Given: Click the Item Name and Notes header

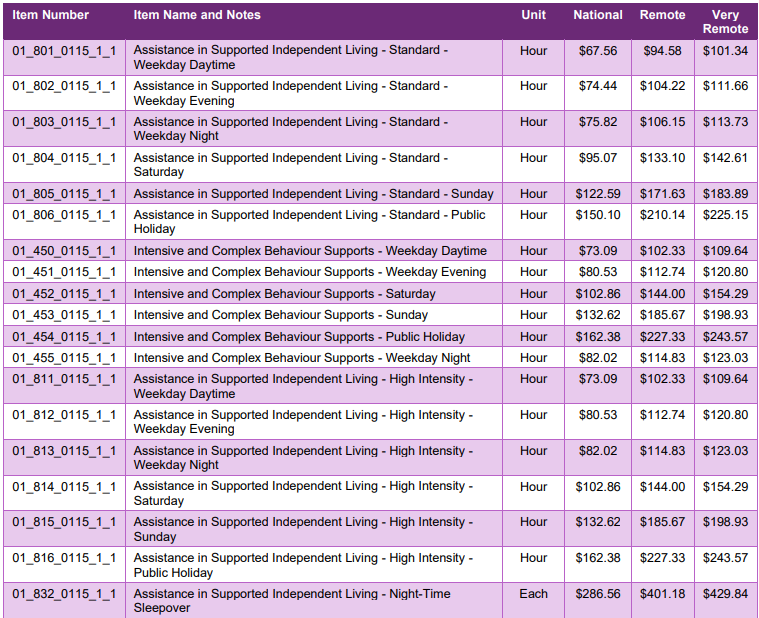Looking at the screenshot, I should pyautogui.click(x=197, y=15).
